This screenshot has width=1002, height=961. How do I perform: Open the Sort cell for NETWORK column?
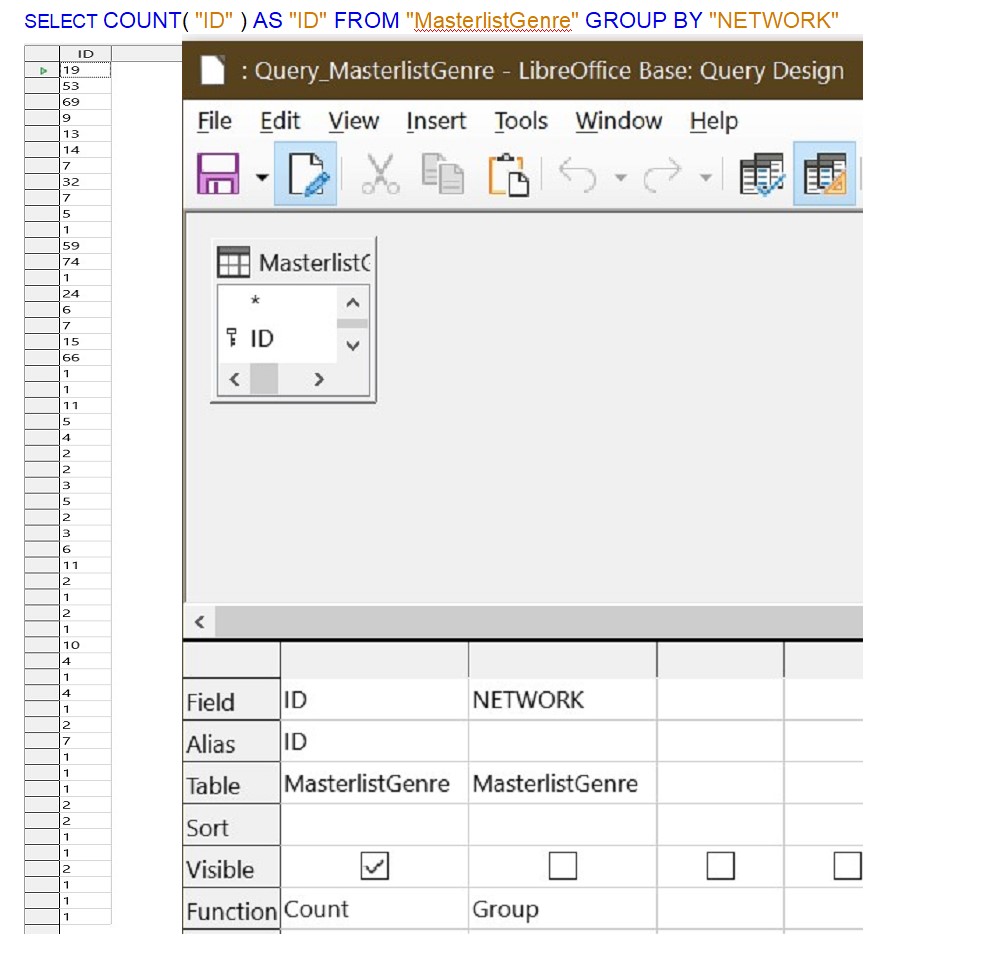(x=562, y=826)
